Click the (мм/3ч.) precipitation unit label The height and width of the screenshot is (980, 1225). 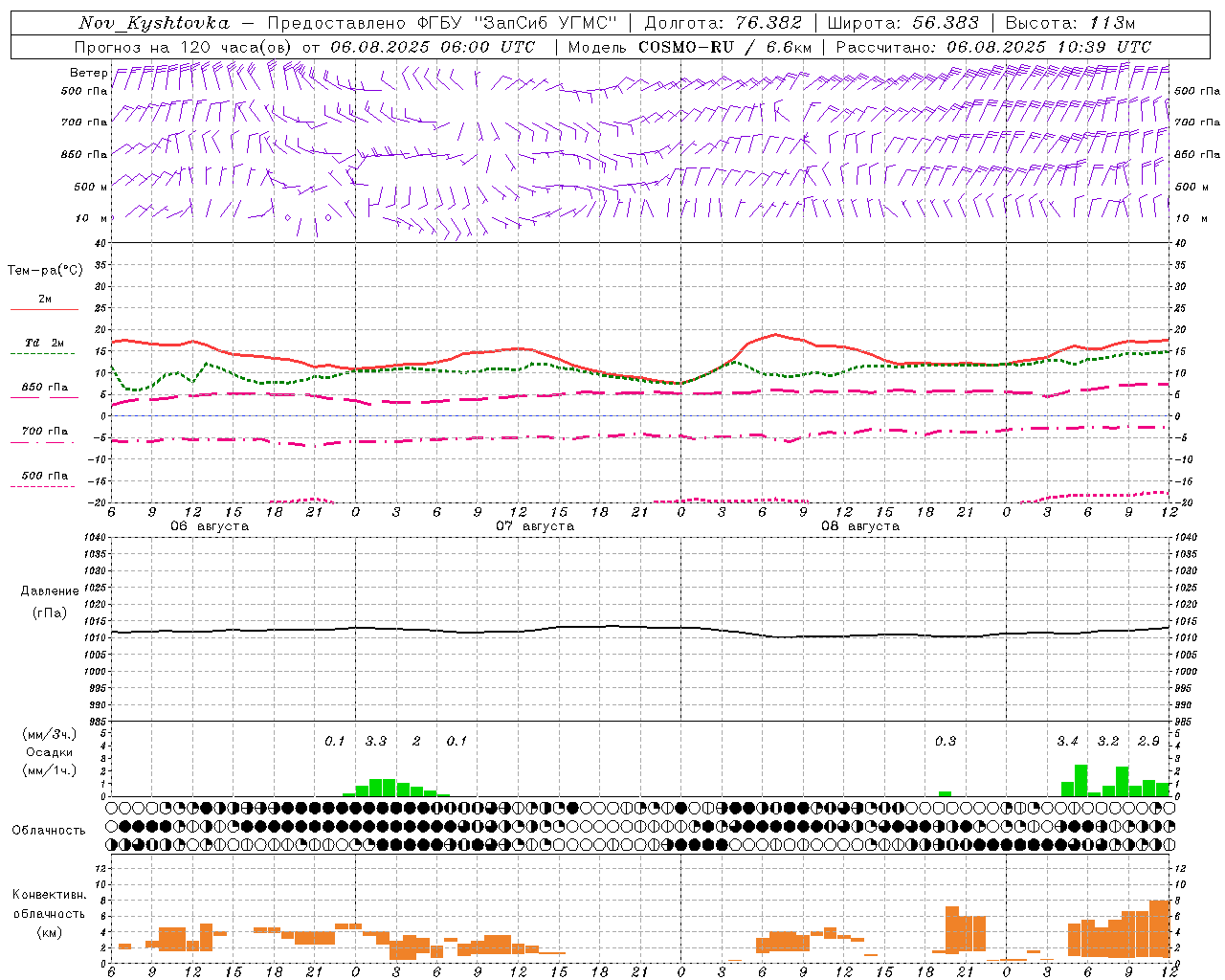pos(50,734)
